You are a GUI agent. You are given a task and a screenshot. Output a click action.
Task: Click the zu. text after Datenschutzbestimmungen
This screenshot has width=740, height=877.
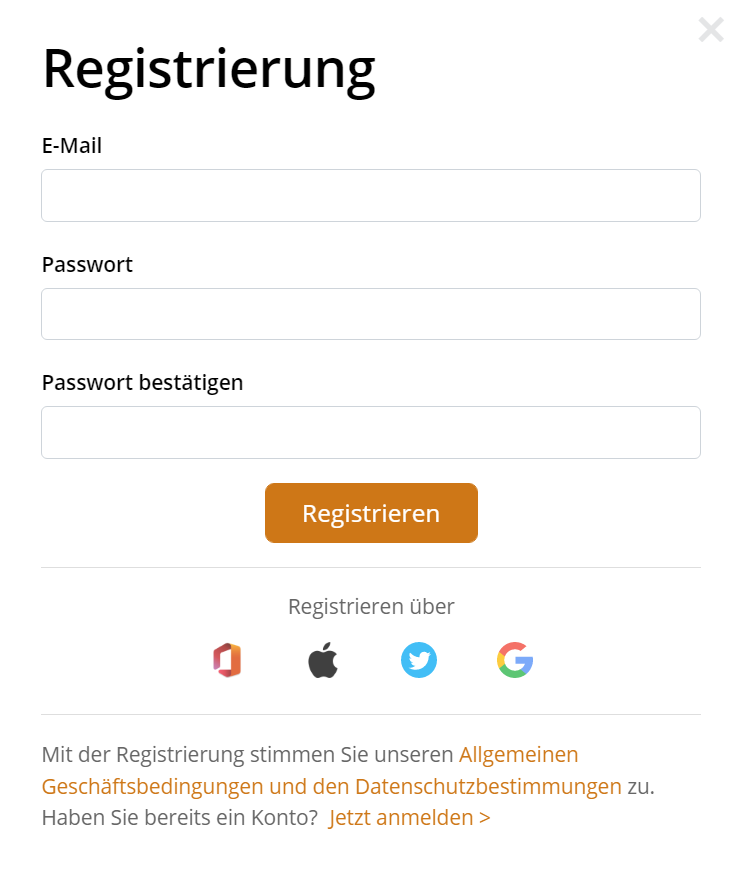[x=641, y=786]
